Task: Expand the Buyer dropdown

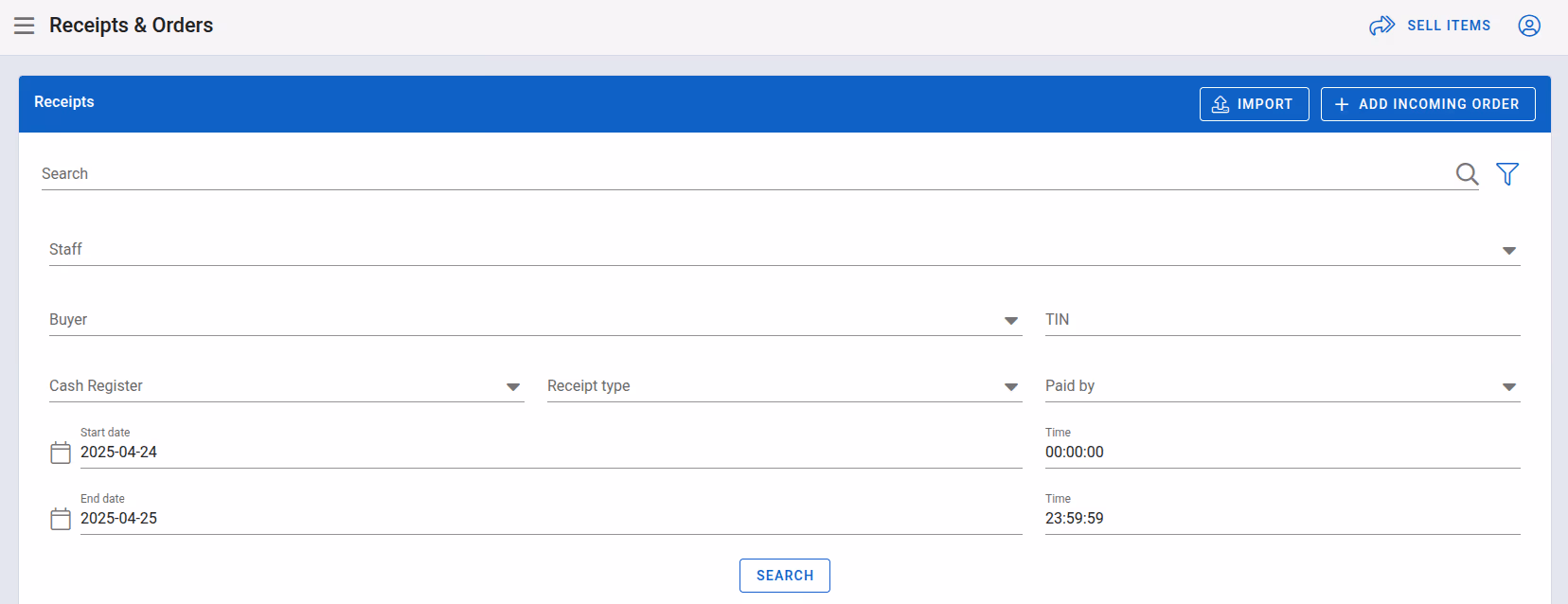Action: (536, 320)
